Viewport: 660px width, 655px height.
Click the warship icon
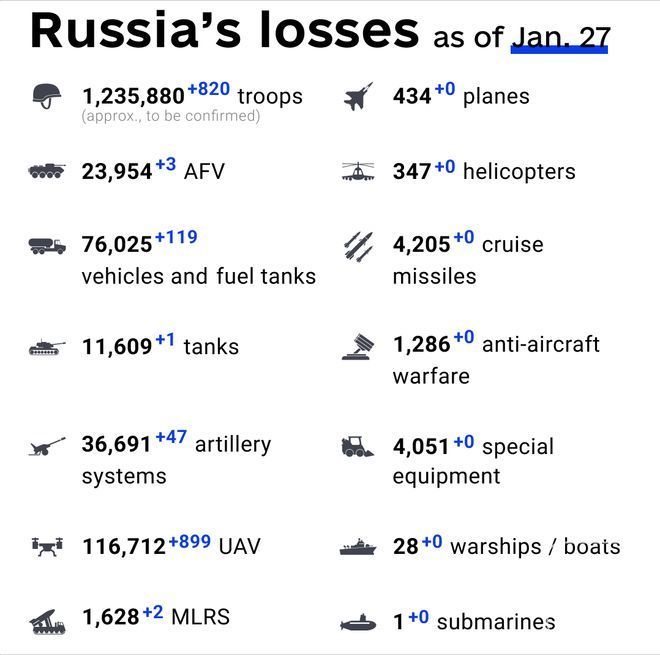[x=358, y=547]
